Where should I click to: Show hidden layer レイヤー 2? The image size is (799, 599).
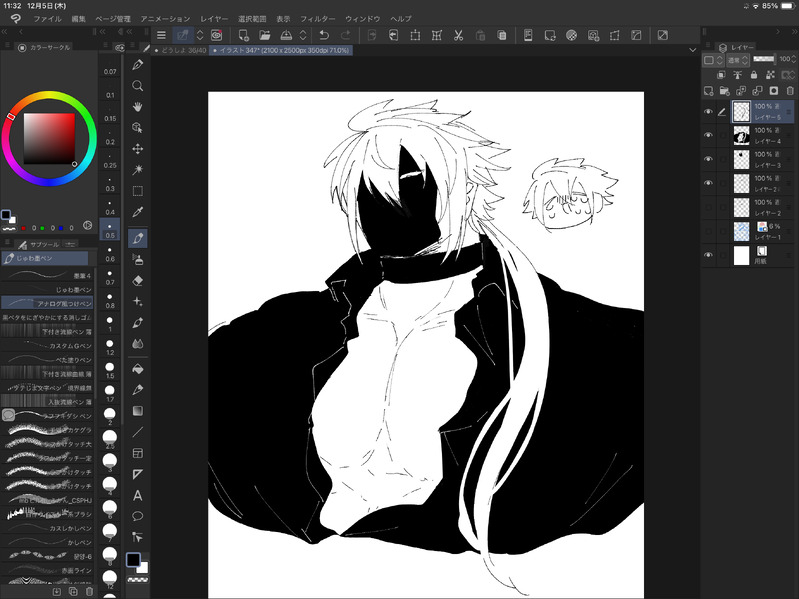click(708, 207)
